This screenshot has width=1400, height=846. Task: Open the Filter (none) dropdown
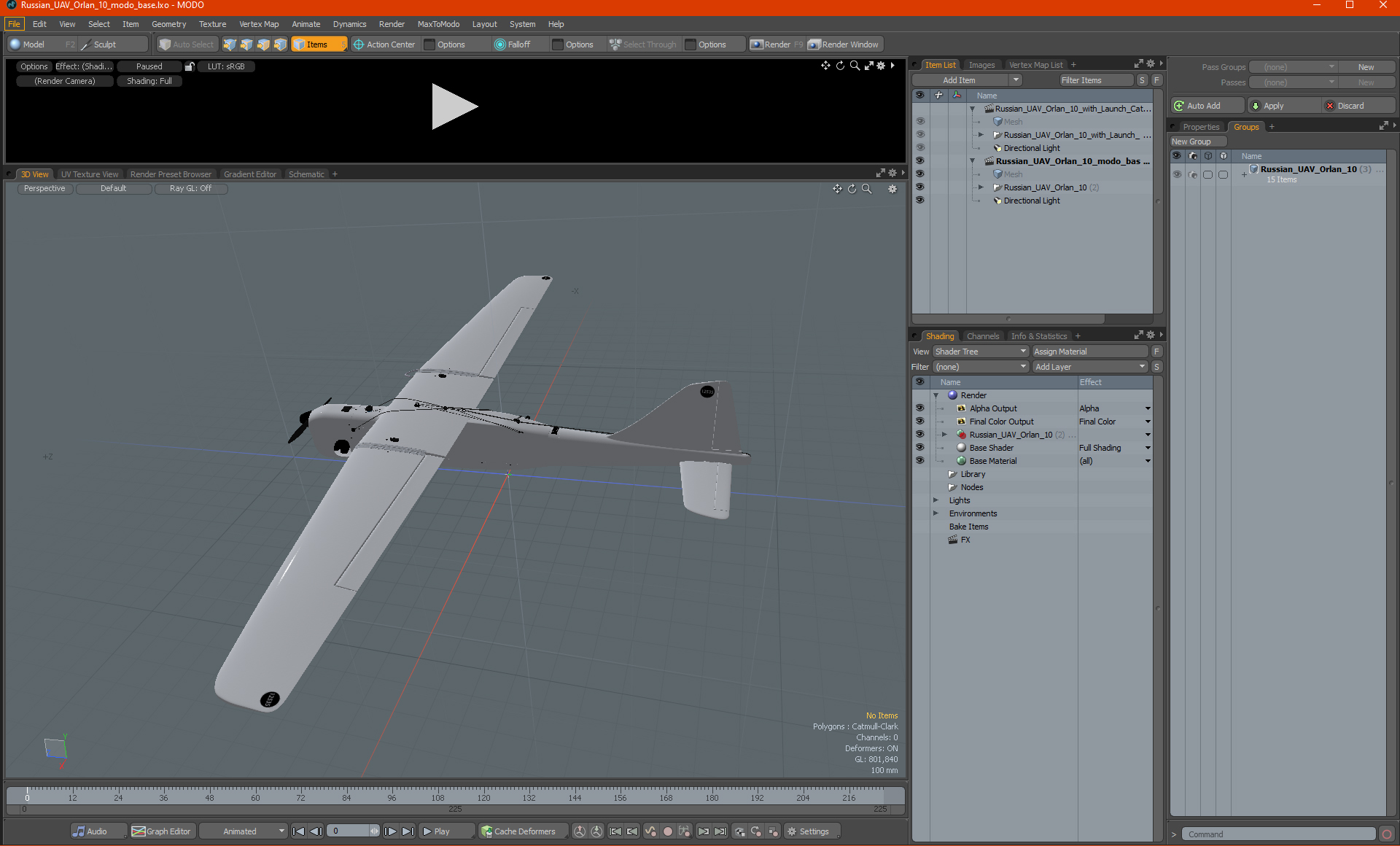tap(980, 367)
